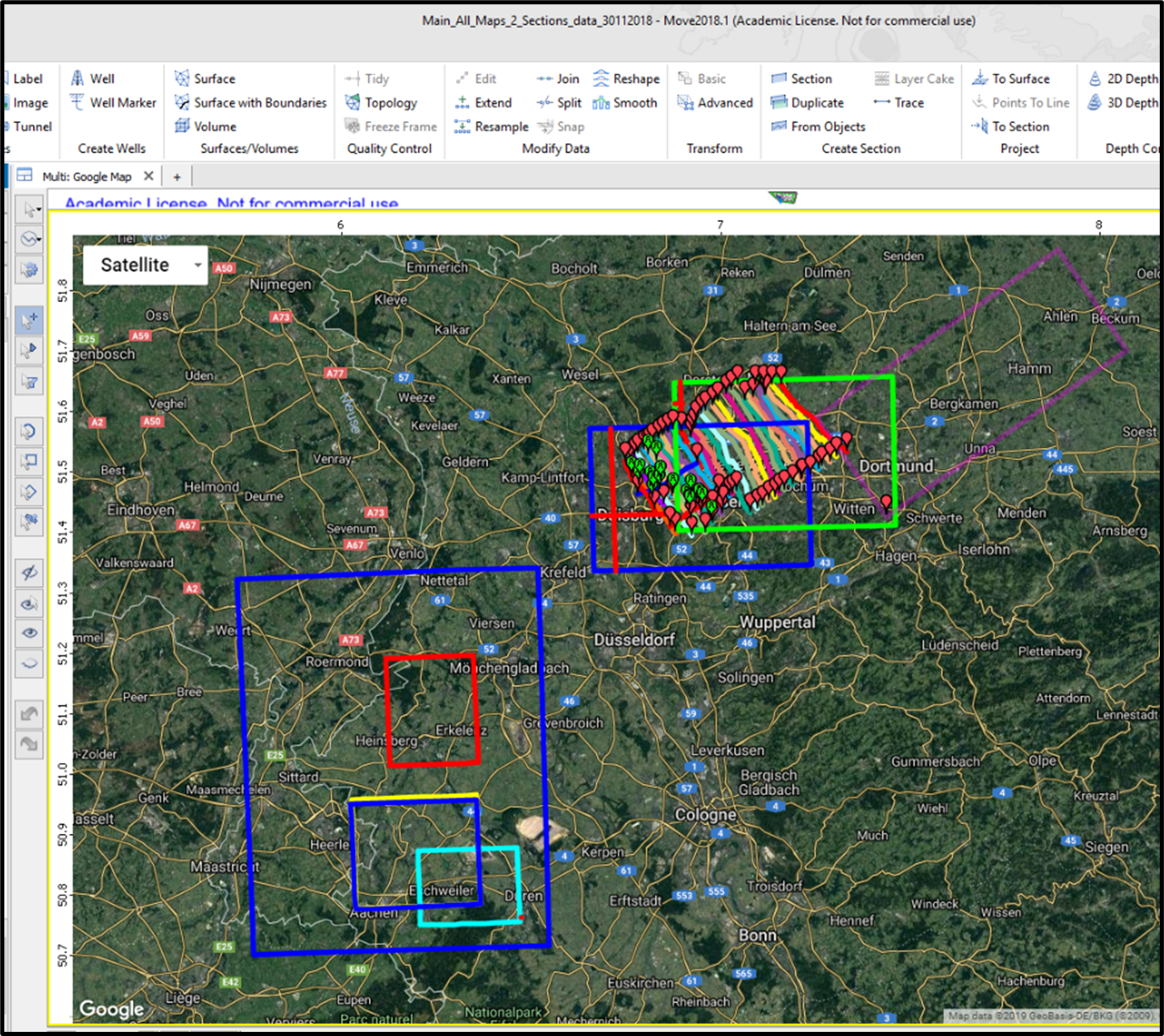Project objects To Section
Viewport: 1164px width, 1036px height.
1011,127
